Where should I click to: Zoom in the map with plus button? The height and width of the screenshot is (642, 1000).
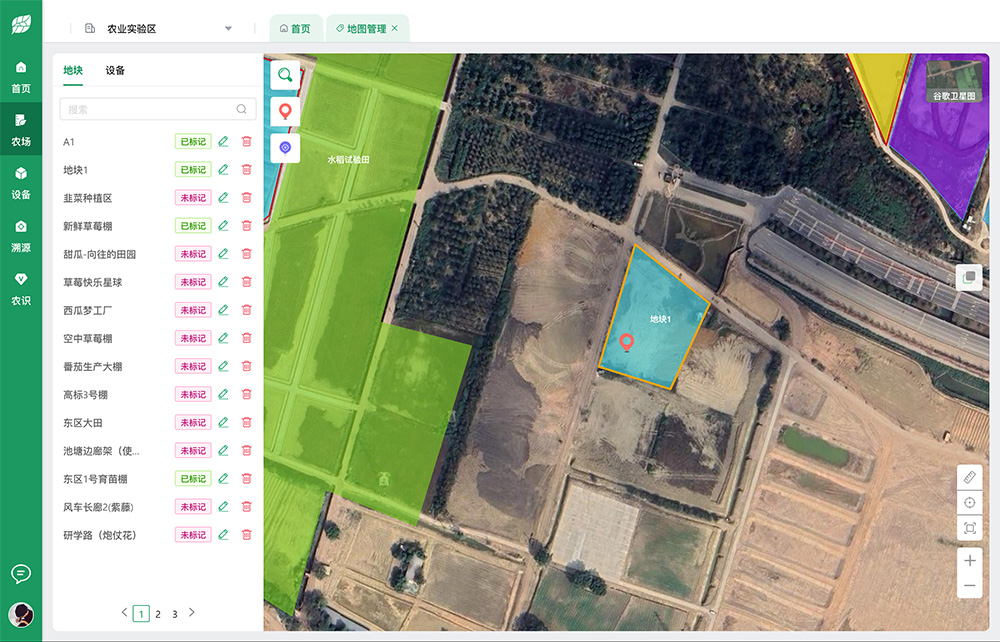(969, 560)
